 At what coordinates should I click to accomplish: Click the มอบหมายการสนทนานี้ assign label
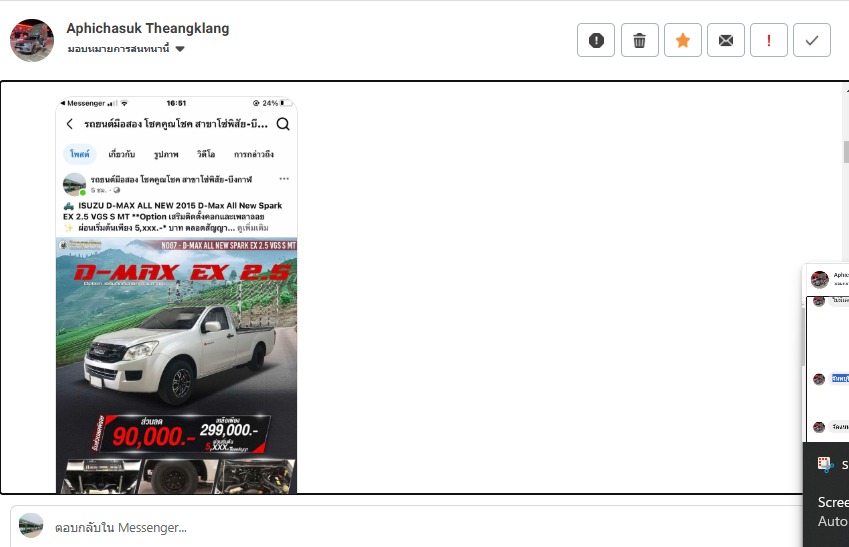point(119,49)
